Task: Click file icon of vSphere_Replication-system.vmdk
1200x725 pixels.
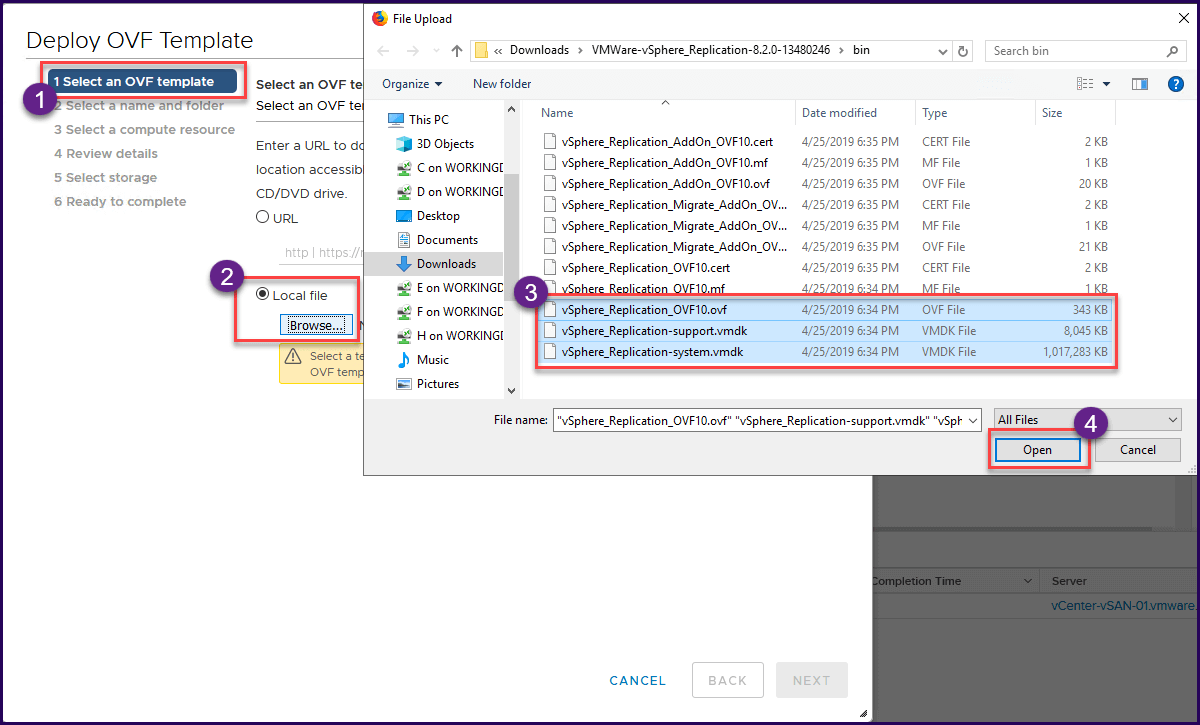Action: point(549,352)
